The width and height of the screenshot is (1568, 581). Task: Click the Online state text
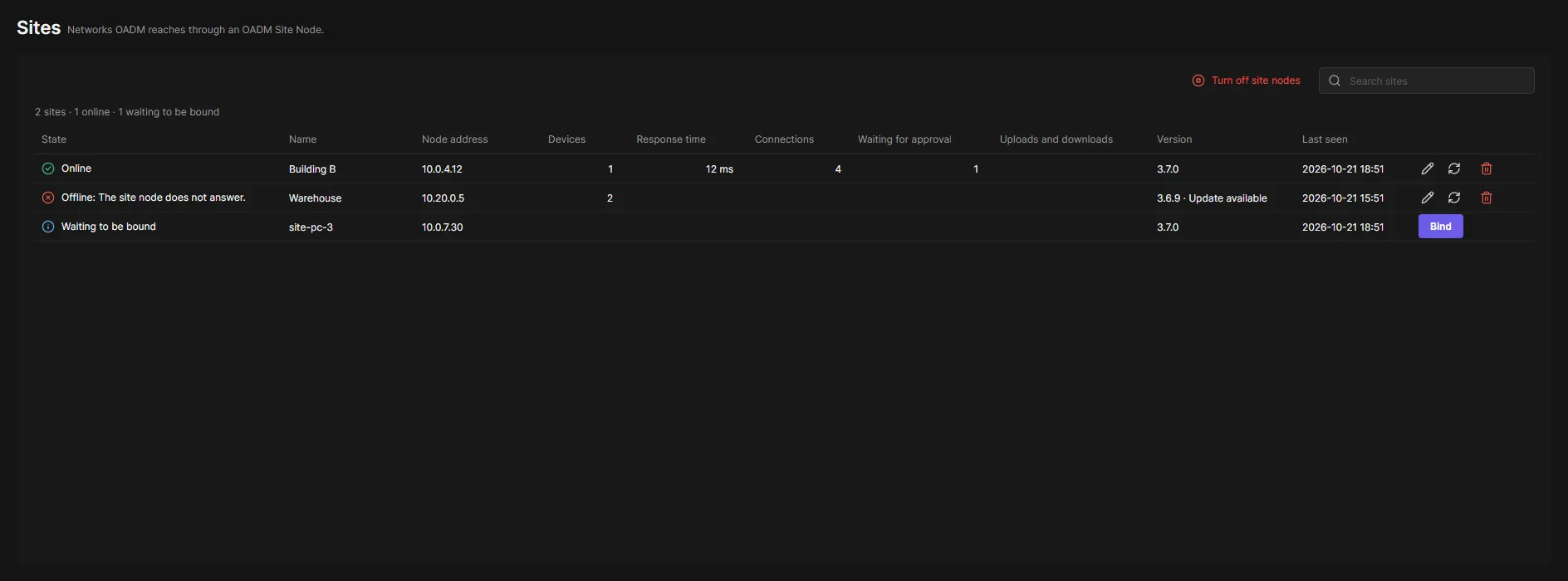point(76,168)
